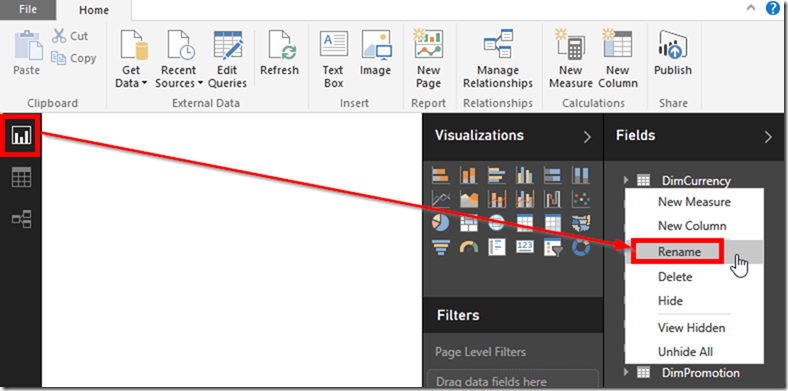The width and height of the screenshot is (788, 391).
Task: Click the Page Level Filters label
Action: click(480, 352)
